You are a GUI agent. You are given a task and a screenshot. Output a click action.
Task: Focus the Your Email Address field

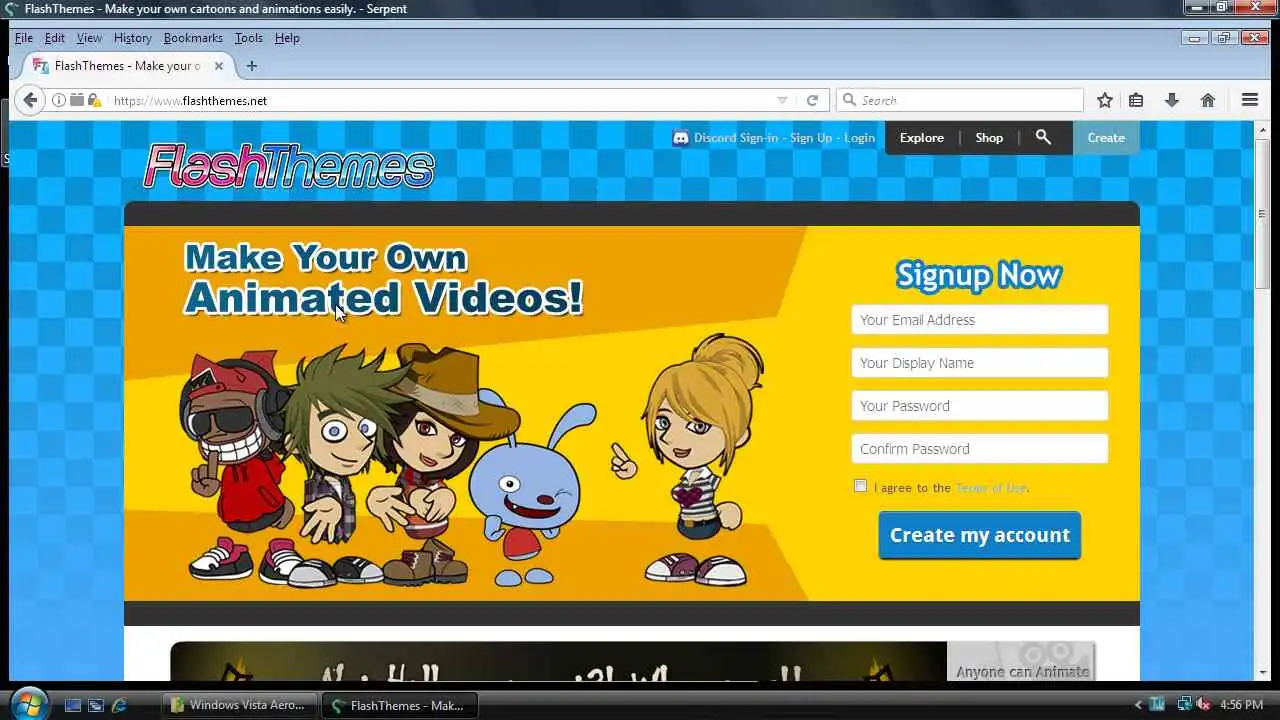pyautogui.click(x=980, y=320)
